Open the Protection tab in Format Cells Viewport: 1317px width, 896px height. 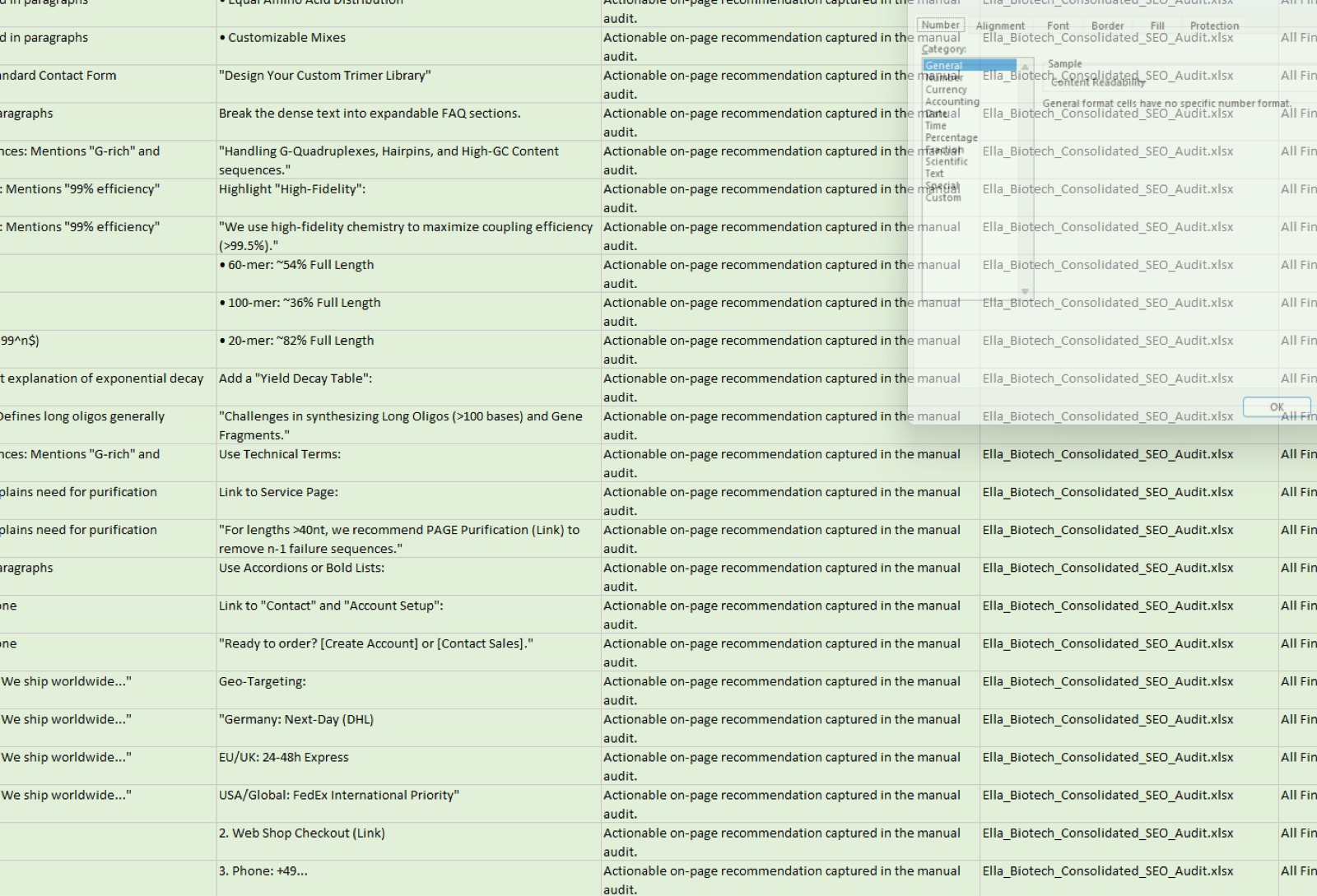point(1214,26)
